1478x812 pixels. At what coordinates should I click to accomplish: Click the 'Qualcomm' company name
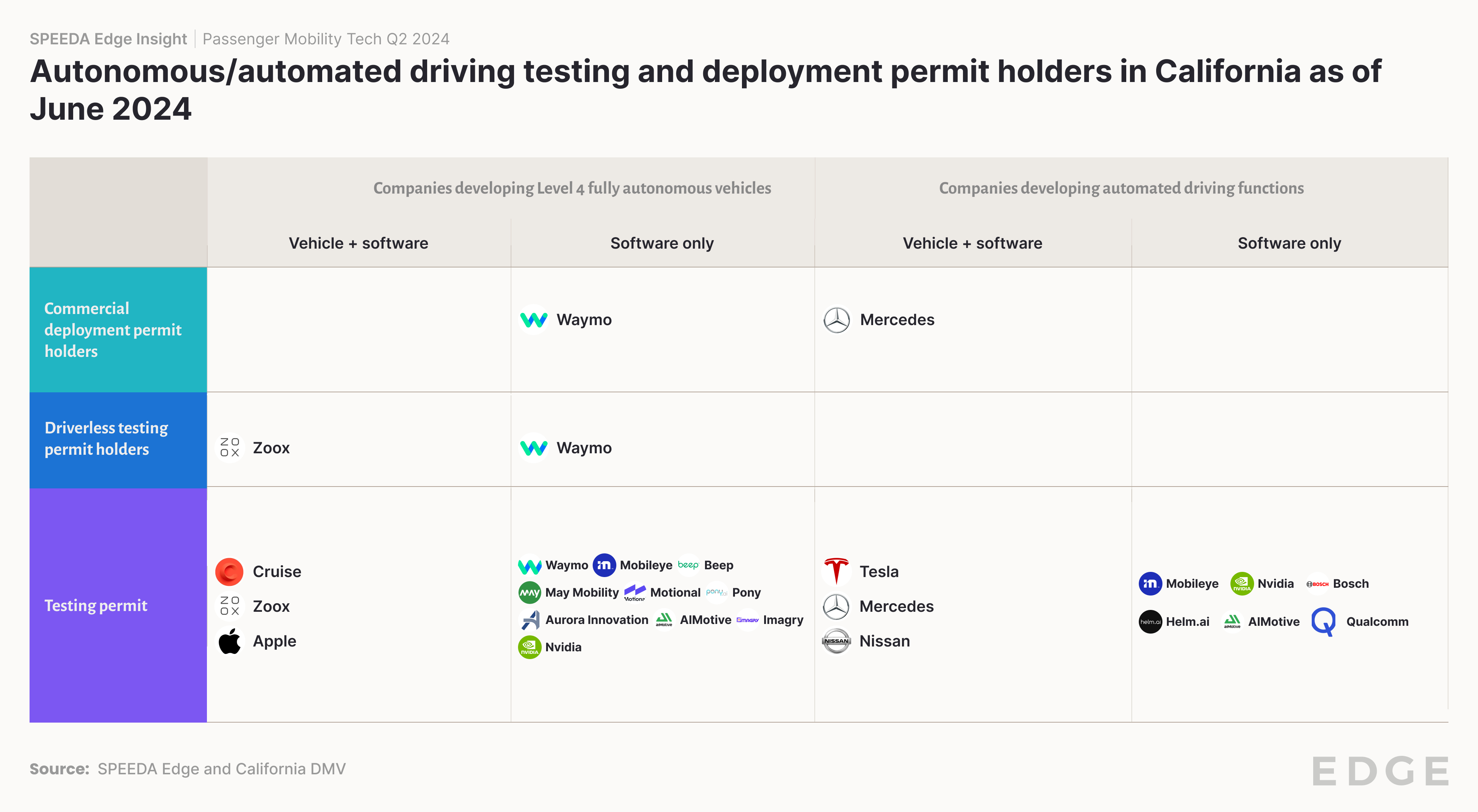[1377, 622]
